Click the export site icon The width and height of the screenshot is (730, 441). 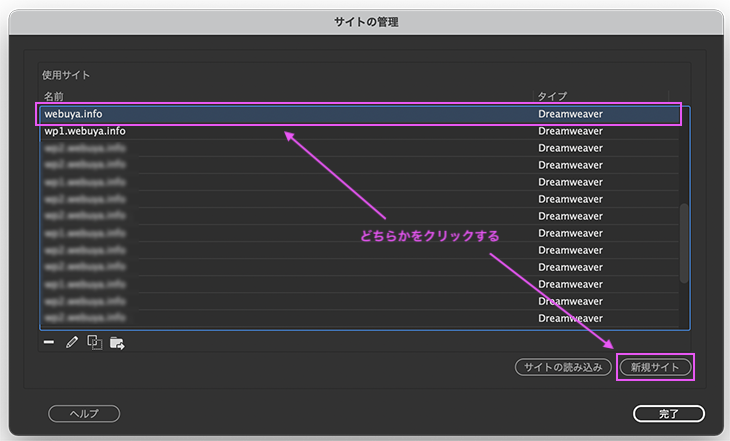coord(117,343)
